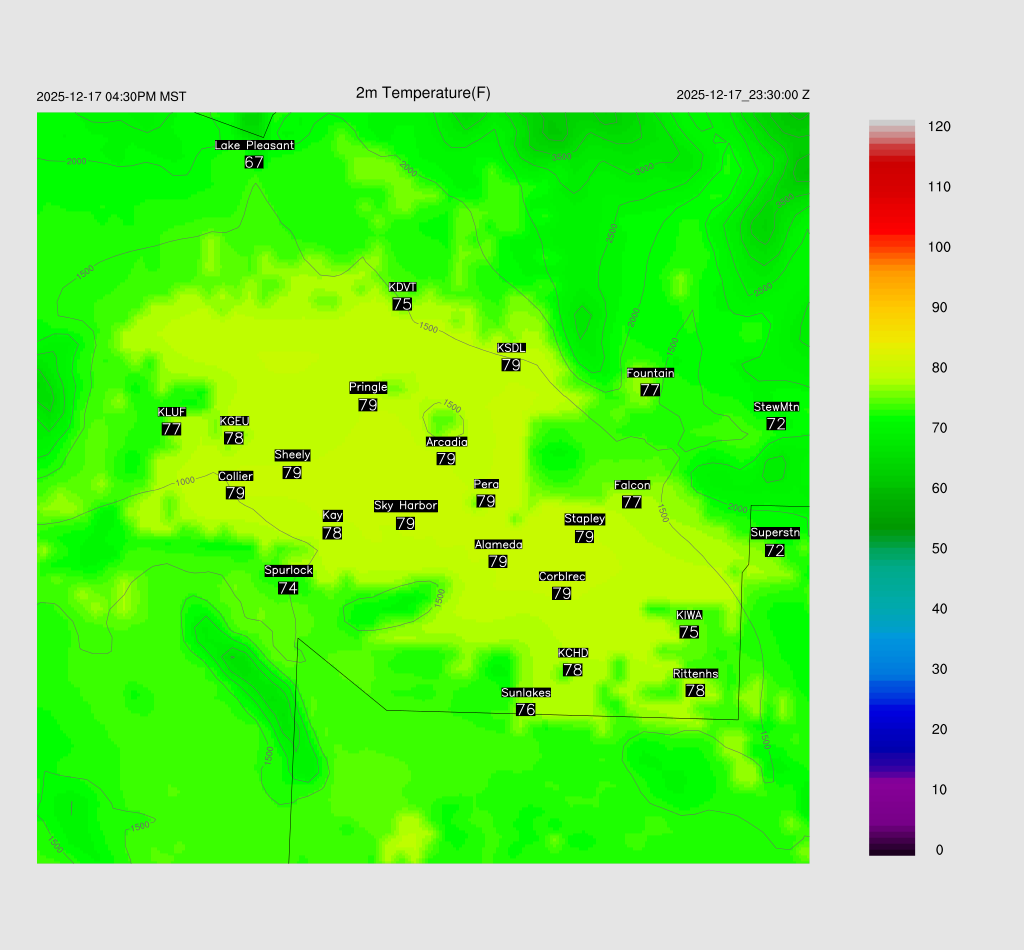Screen dimensions: 1024x950
Task: Click the Lake Pleasant station label
Action: point(255,145)
